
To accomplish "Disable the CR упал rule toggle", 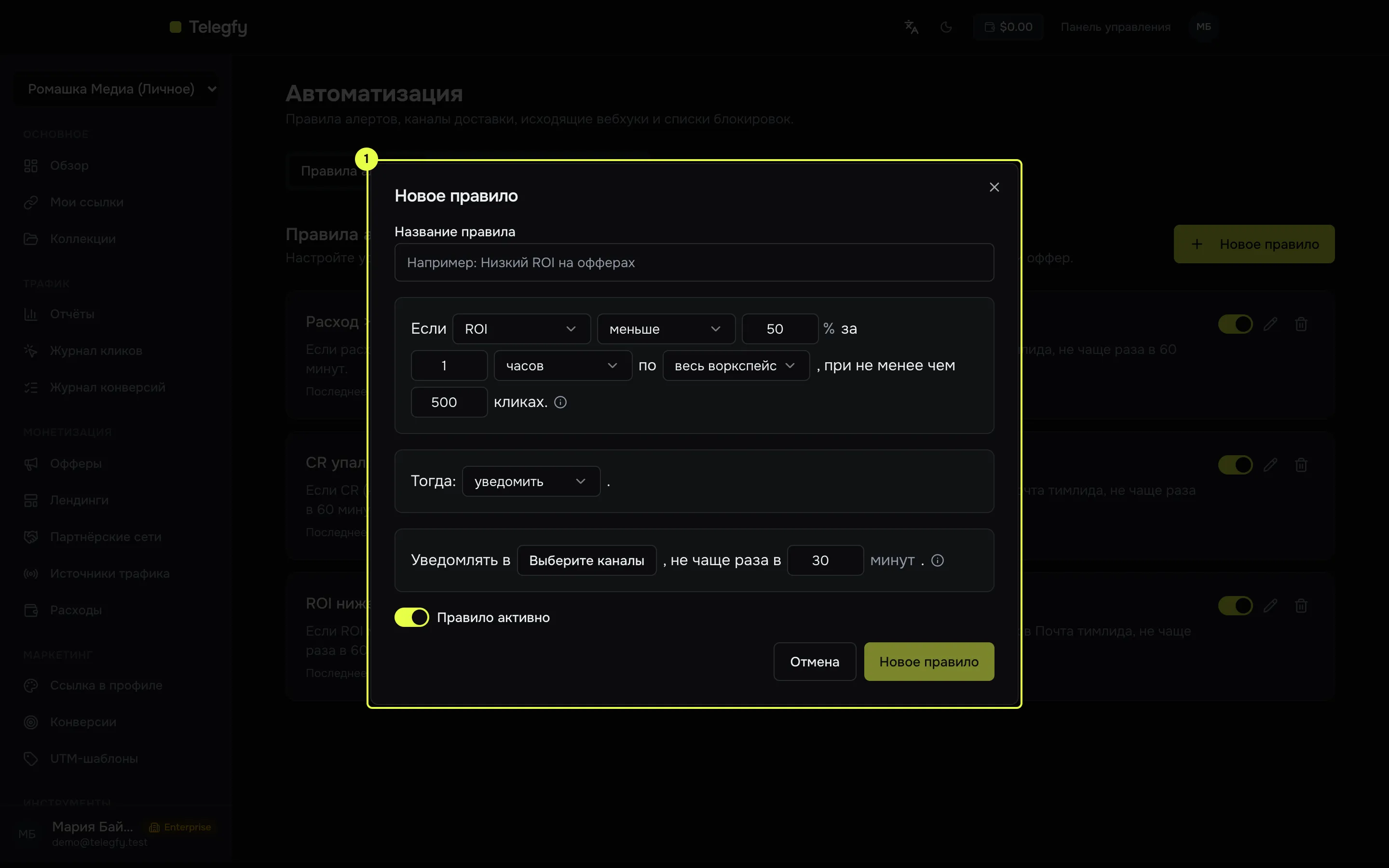I will click(1235, 465).
